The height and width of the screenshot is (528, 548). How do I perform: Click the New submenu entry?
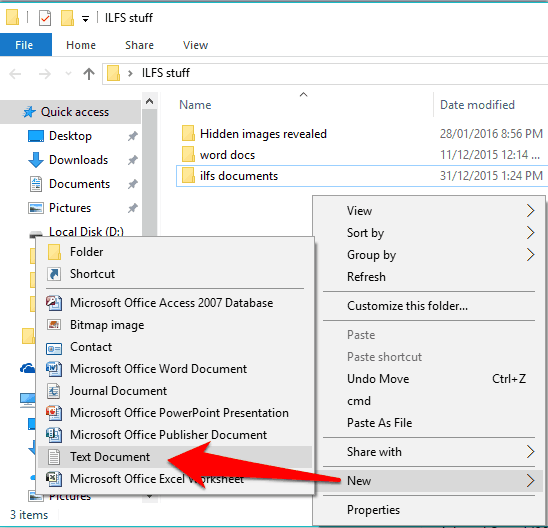[x=428, y=481]
